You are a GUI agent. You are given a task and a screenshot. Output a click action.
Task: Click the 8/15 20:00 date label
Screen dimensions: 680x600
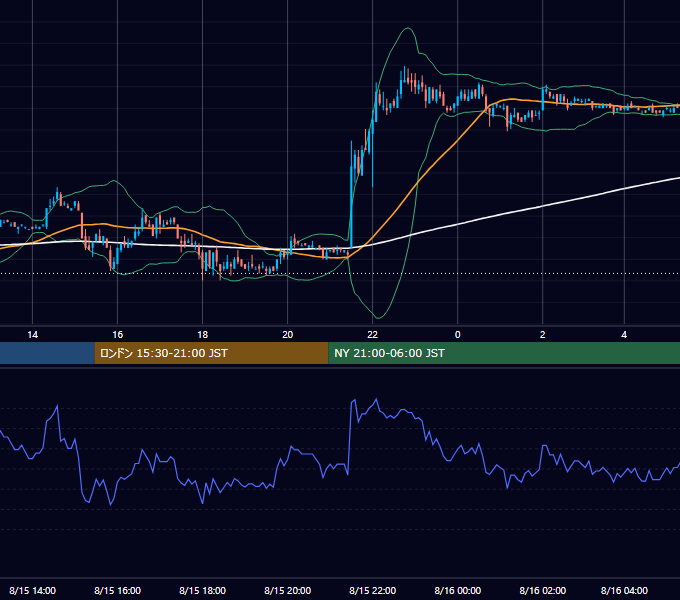[288, 590]
